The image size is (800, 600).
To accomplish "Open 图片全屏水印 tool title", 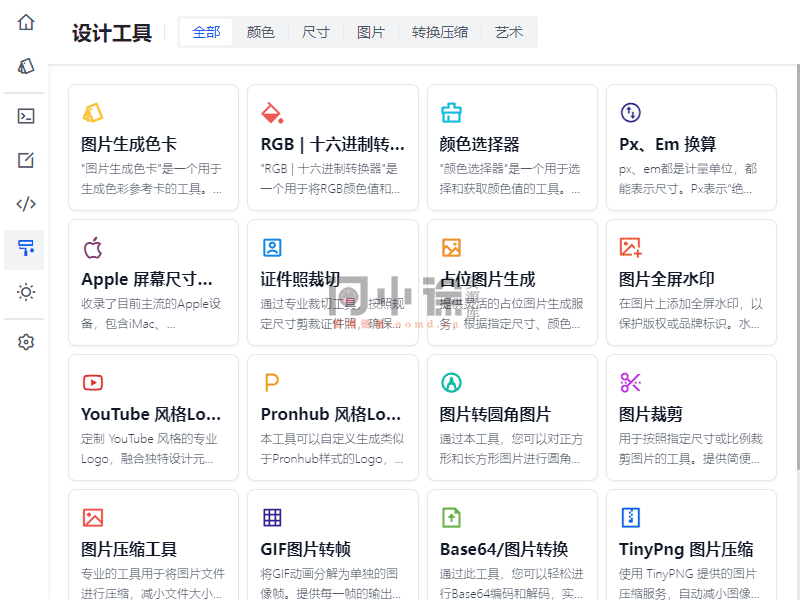I will pyautogui.click(x=667, y=279).
